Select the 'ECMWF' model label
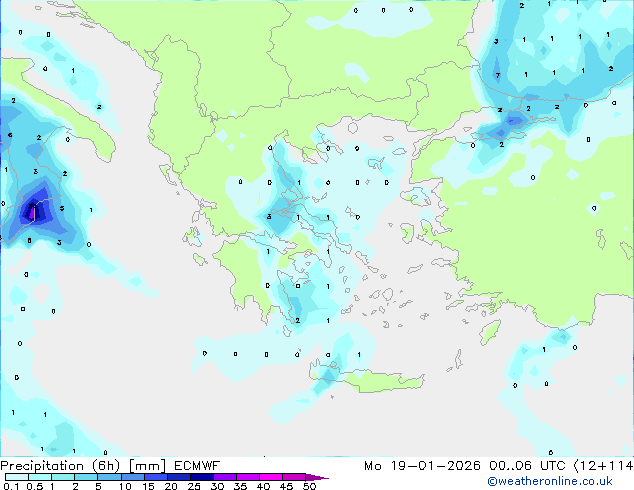The width and height of the screenshot is (634, 490). pos(197,466)
